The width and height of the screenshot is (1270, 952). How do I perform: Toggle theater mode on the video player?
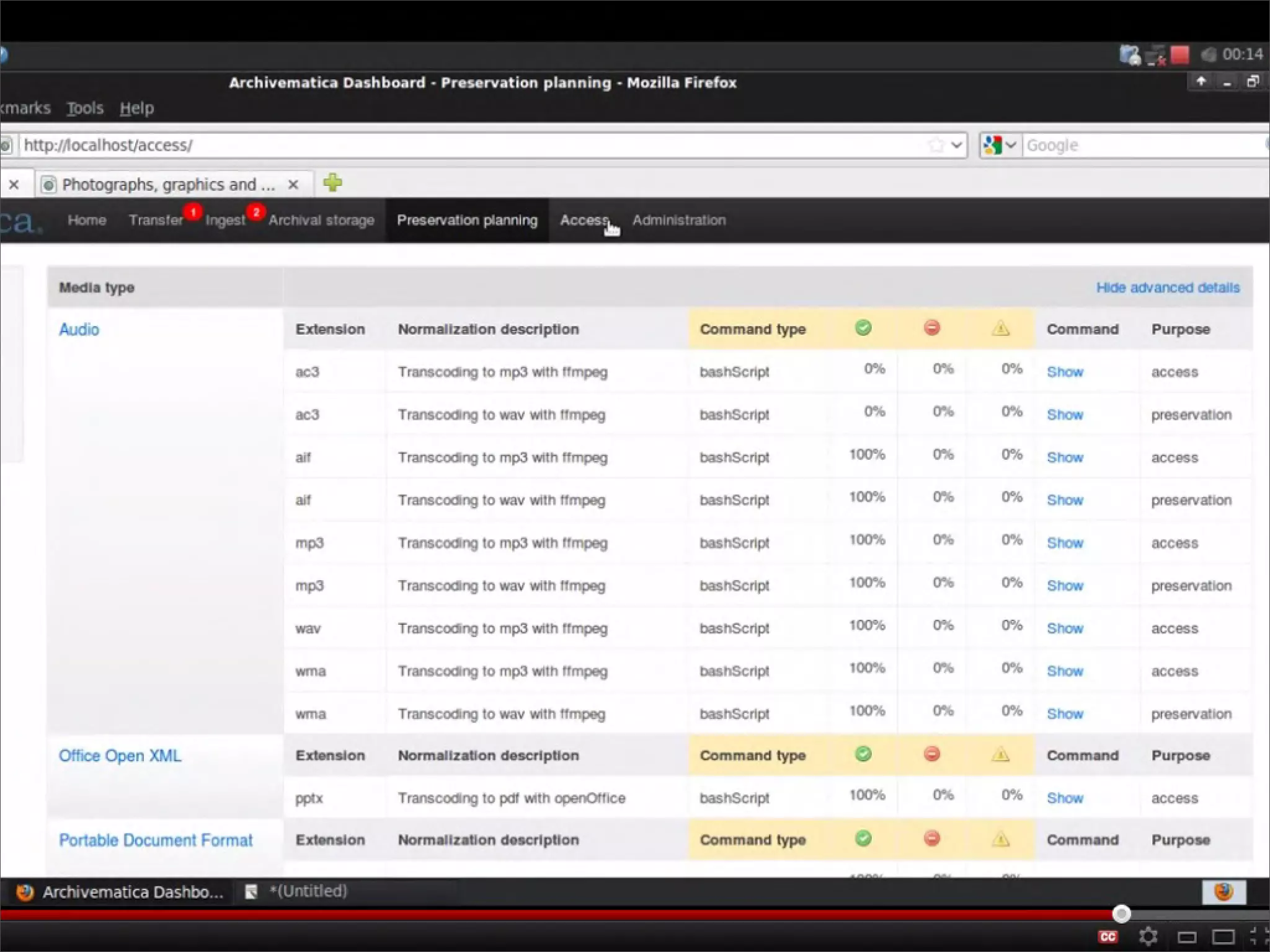(1223, 937)
